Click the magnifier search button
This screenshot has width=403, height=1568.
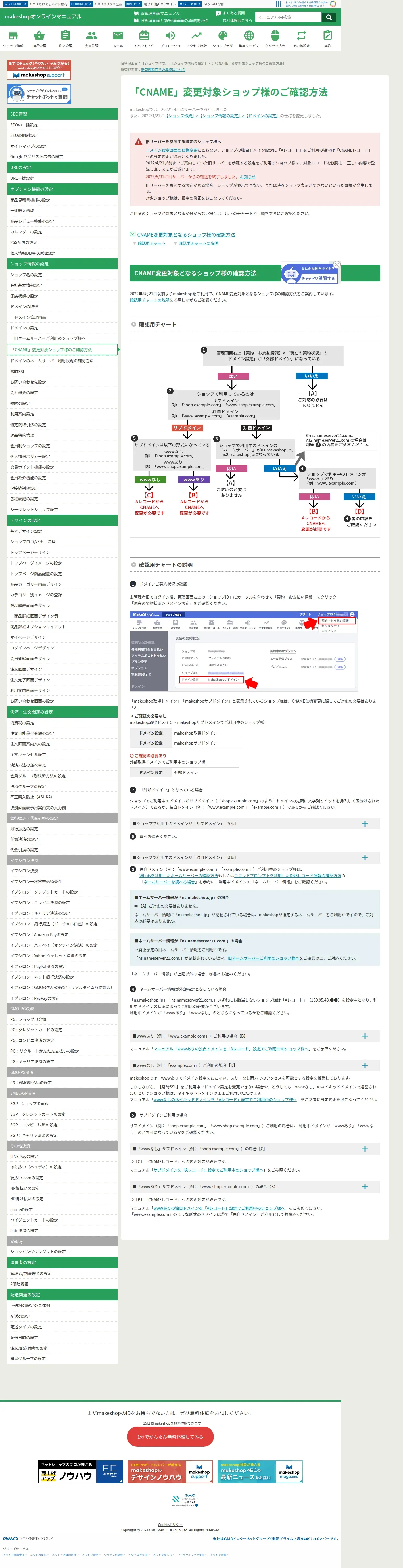click(329, 17)
